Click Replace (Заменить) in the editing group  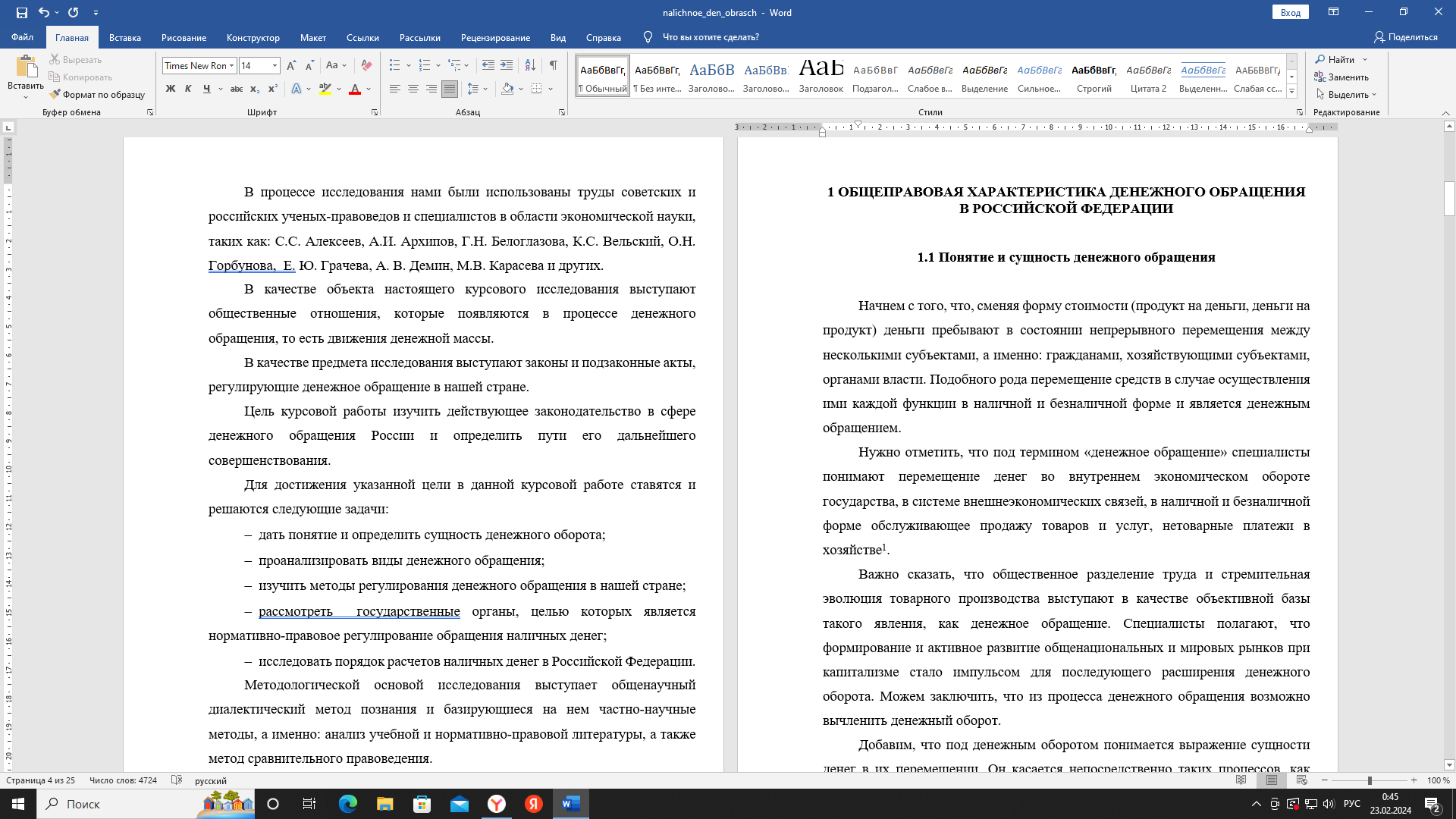(x=1342, y=77)
